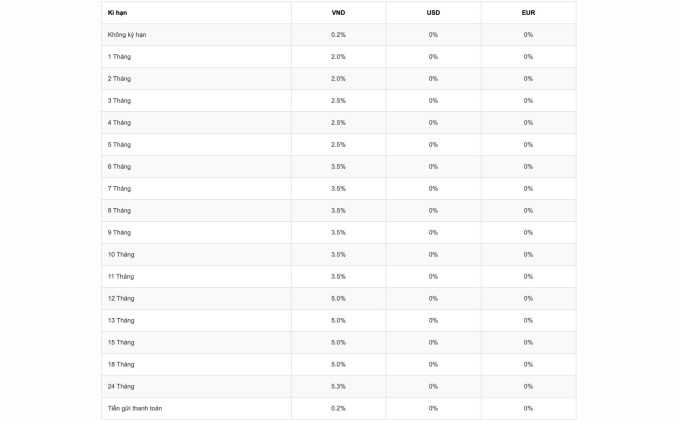Select the Tiền gửi thanh toán row label
The image size is (680, 423).
click(x=135, y=409)
